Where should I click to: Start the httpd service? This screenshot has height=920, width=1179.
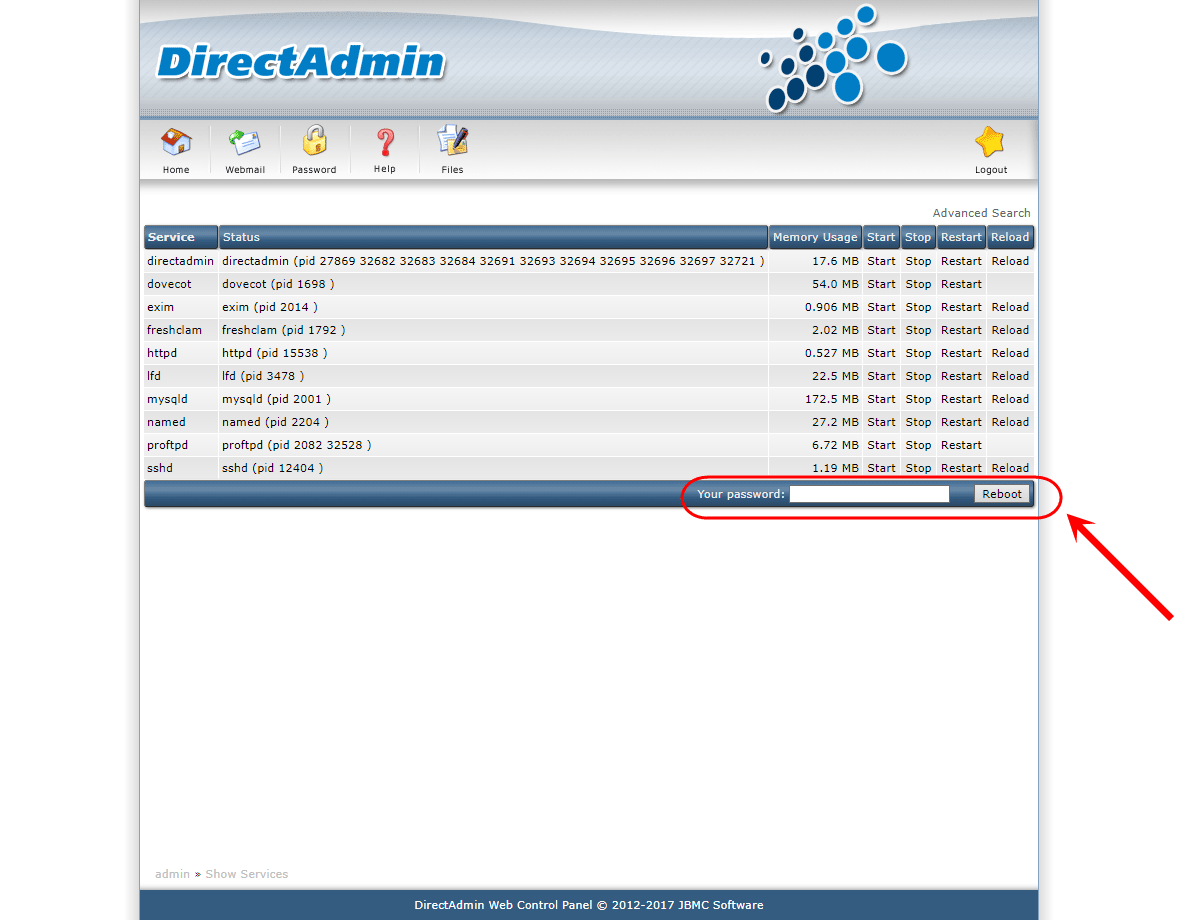881,353
